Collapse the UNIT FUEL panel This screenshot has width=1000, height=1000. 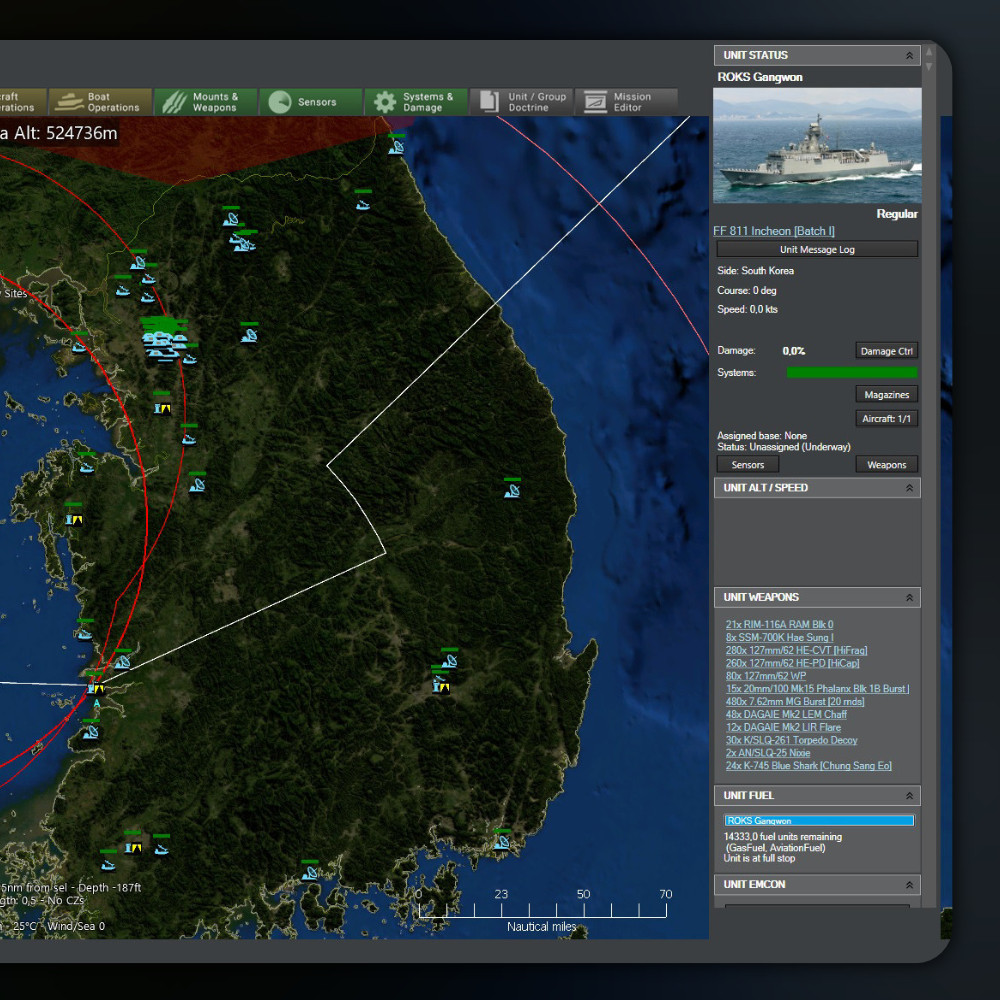point(909,796)
